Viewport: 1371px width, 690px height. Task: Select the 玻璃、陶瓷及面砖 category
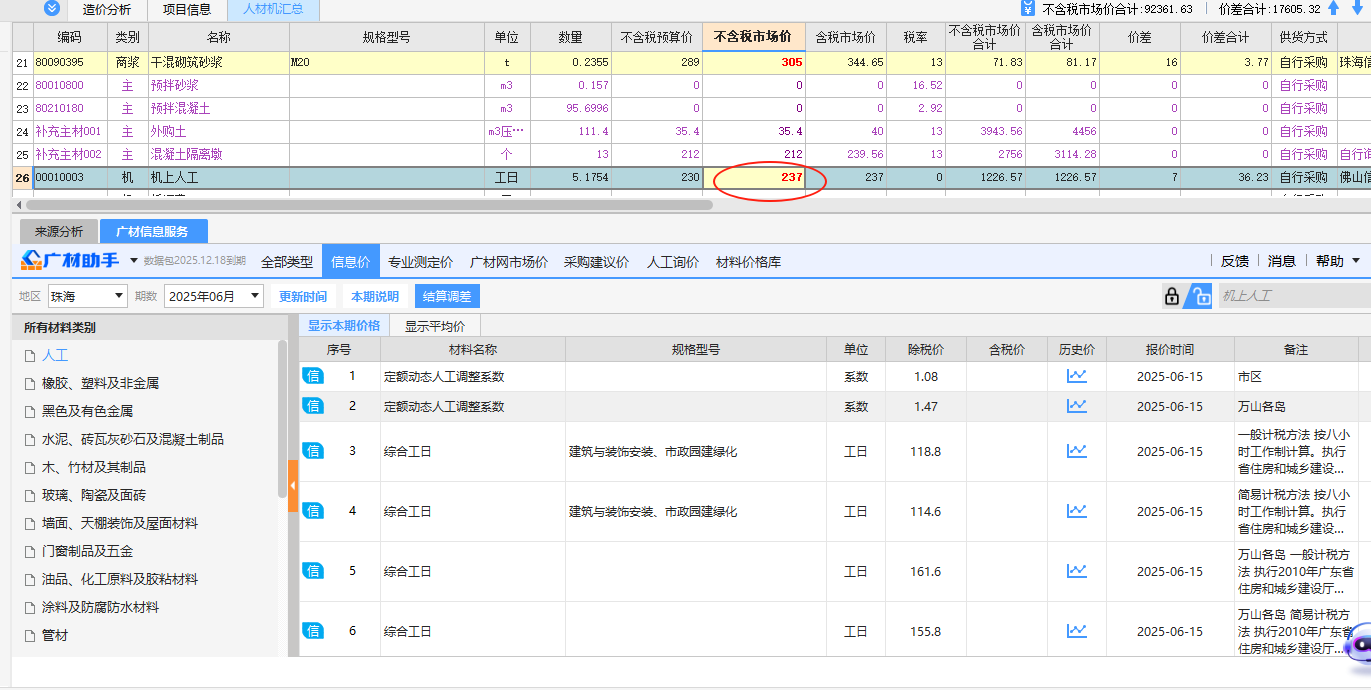pyautogui.click(x=94, y=495)
